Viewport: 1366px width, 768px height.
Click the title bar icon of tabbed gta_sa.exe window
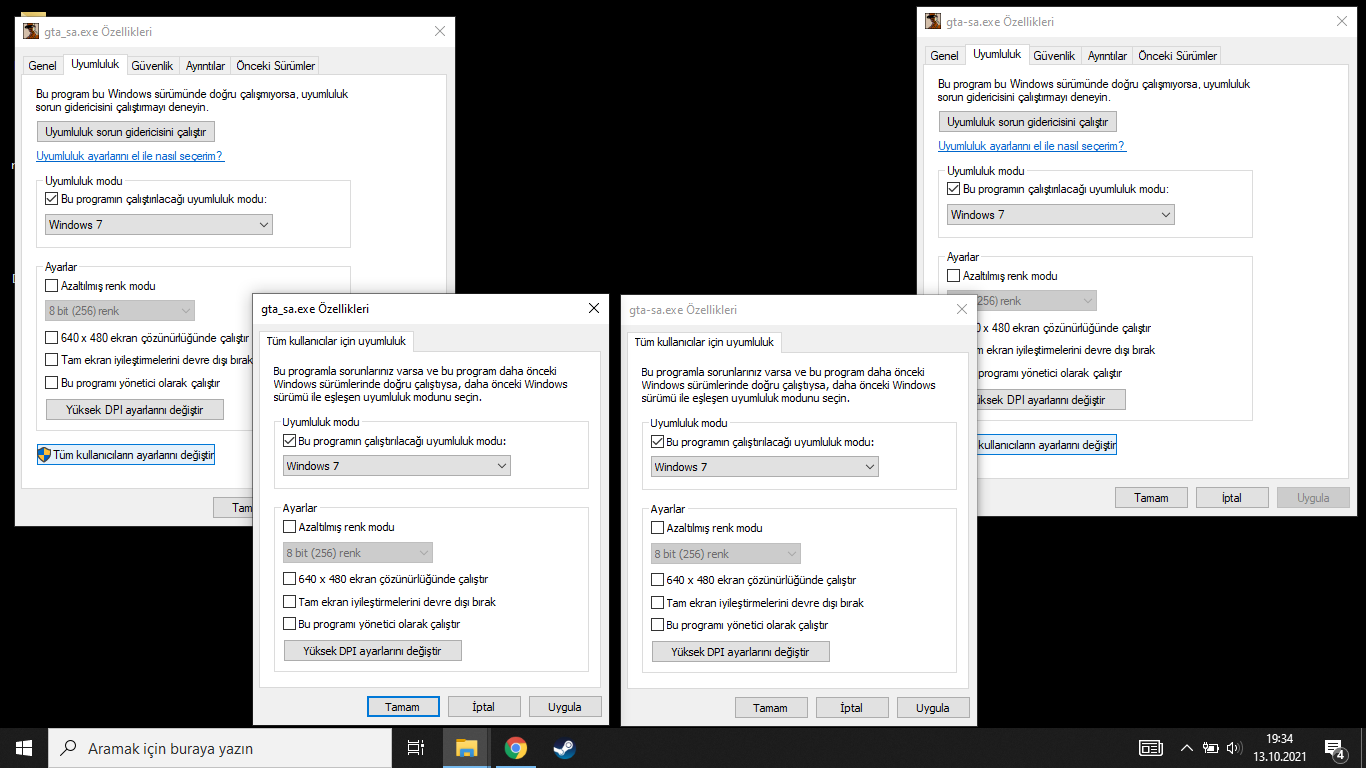coord(31,31)
